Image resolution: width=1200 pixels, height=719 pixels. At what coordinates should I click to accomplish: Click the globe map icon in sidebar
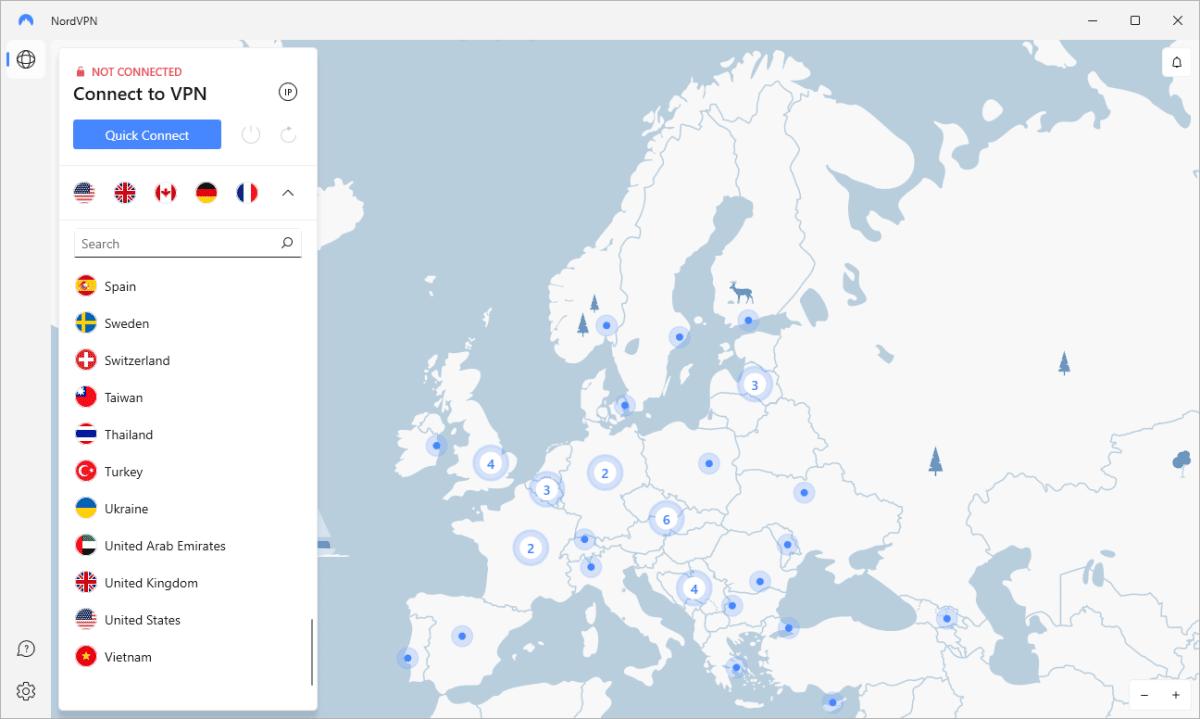[x=26, y=59]
